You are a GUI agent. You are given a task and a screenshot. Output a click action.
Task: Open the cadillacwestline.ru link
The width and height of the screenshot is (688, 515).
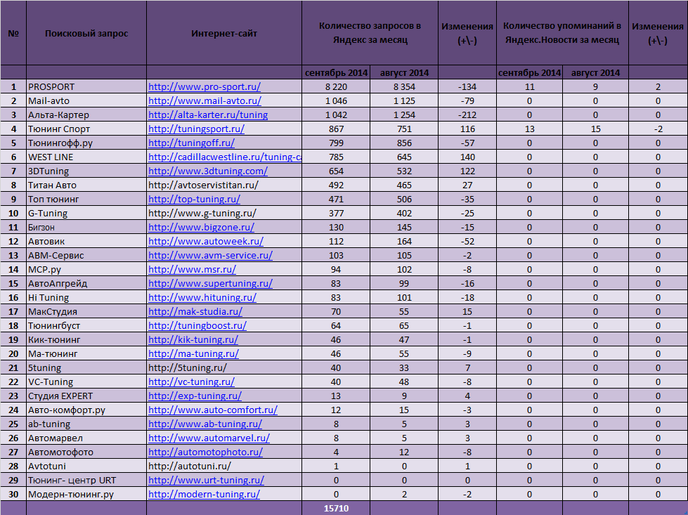point(225,157)
